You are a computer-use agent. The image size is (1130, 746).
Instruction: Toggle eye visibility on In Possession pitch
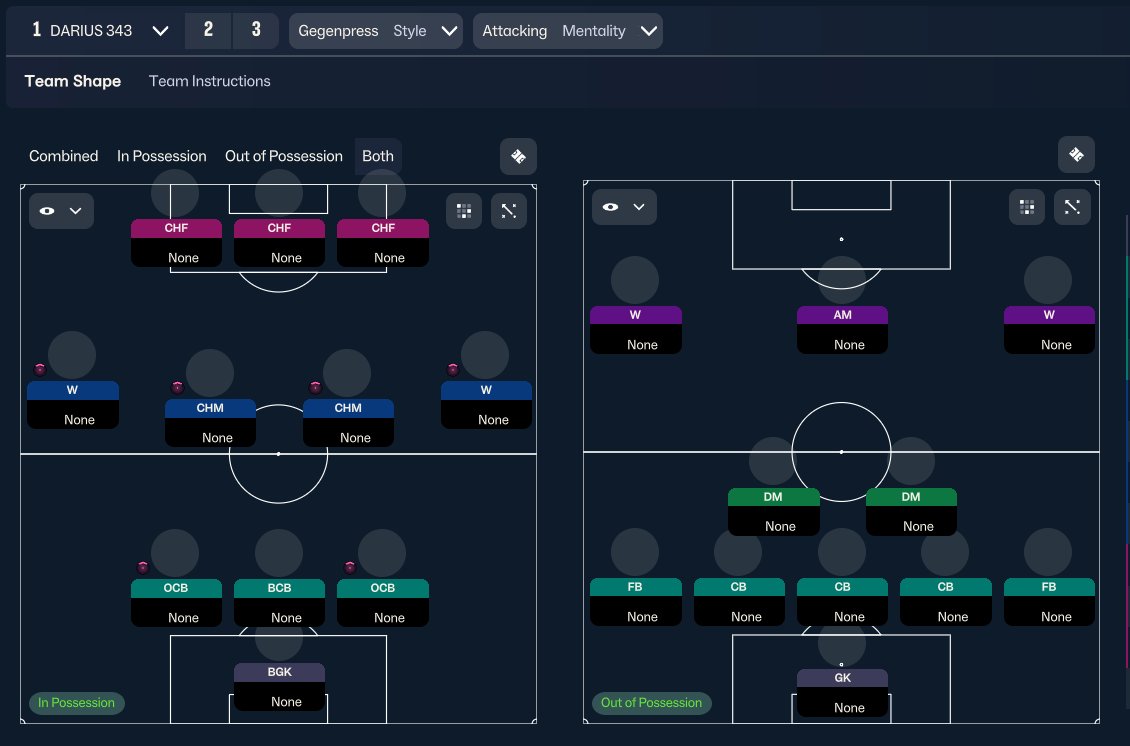click(47, 210)
